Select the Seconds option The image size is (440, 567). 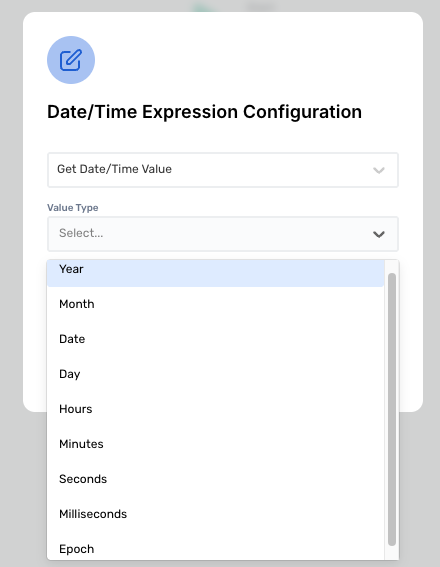pyautogui.click(x=215, y=479)
